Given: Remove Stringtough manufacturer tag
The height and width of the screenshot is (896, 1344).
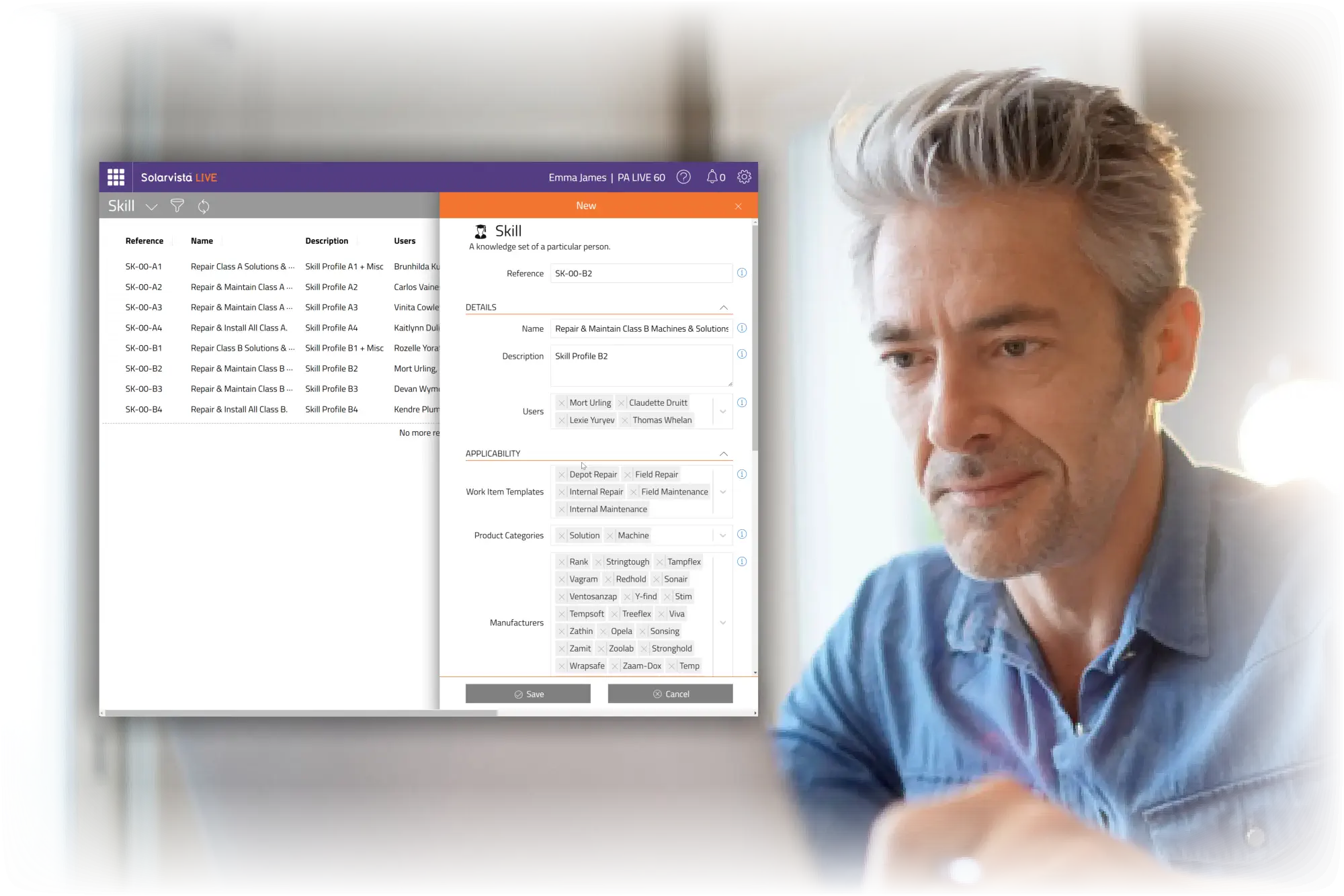Looking at the screenshot, I should pos(598,562).
